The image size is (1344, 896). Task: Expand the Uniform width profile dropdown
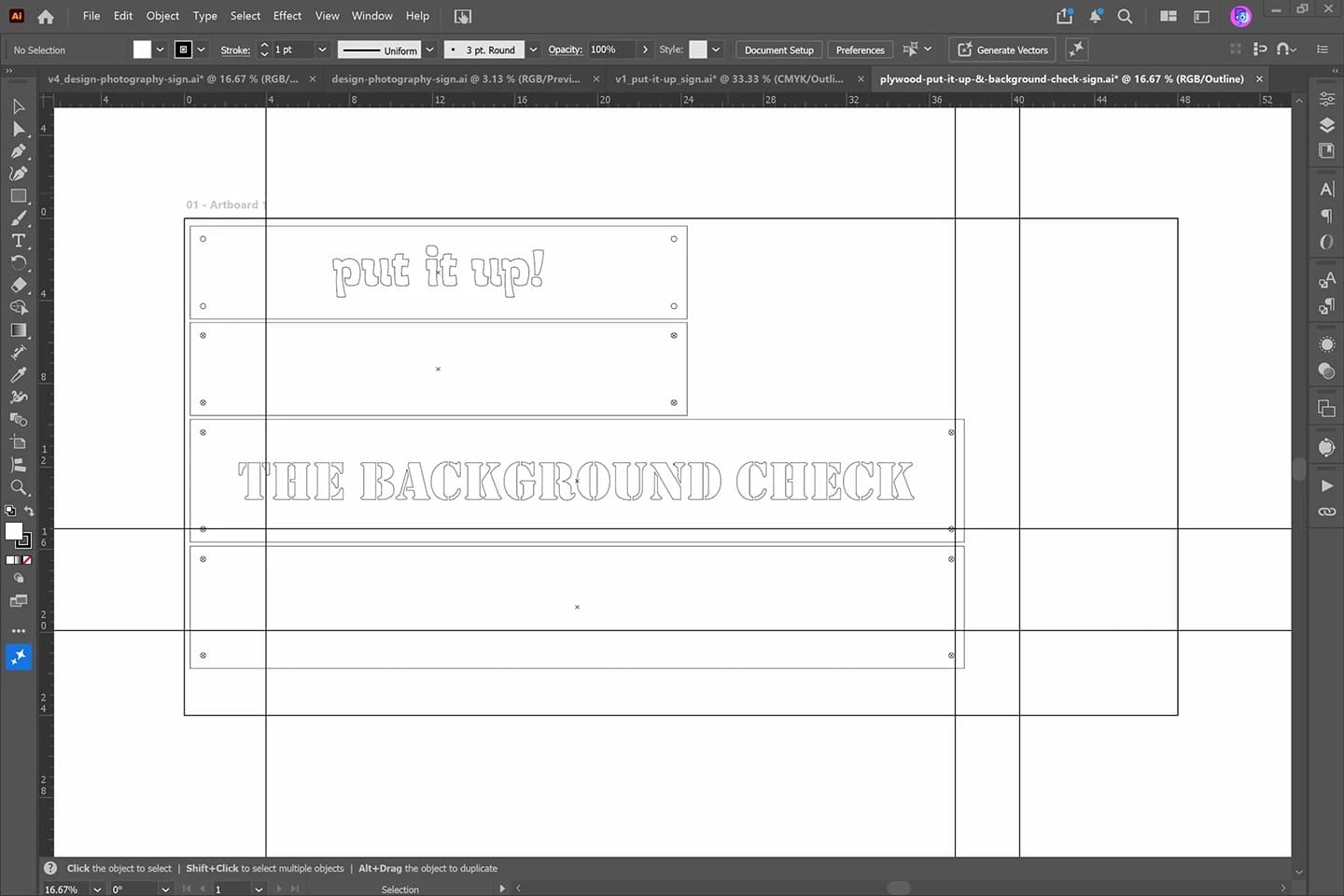(430, 49)
